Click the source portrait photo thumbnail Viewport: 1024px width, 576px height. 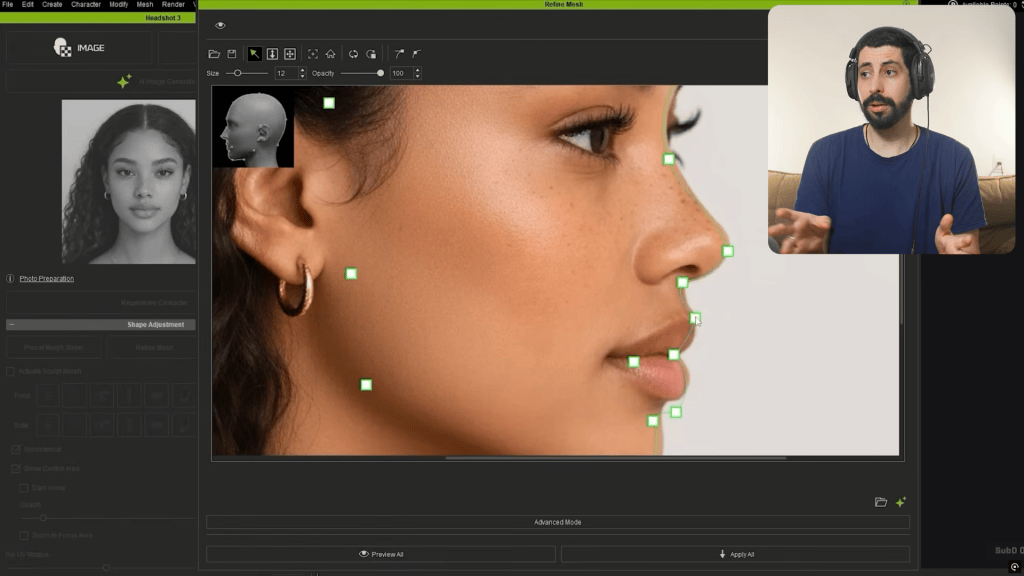coord(129,182)
